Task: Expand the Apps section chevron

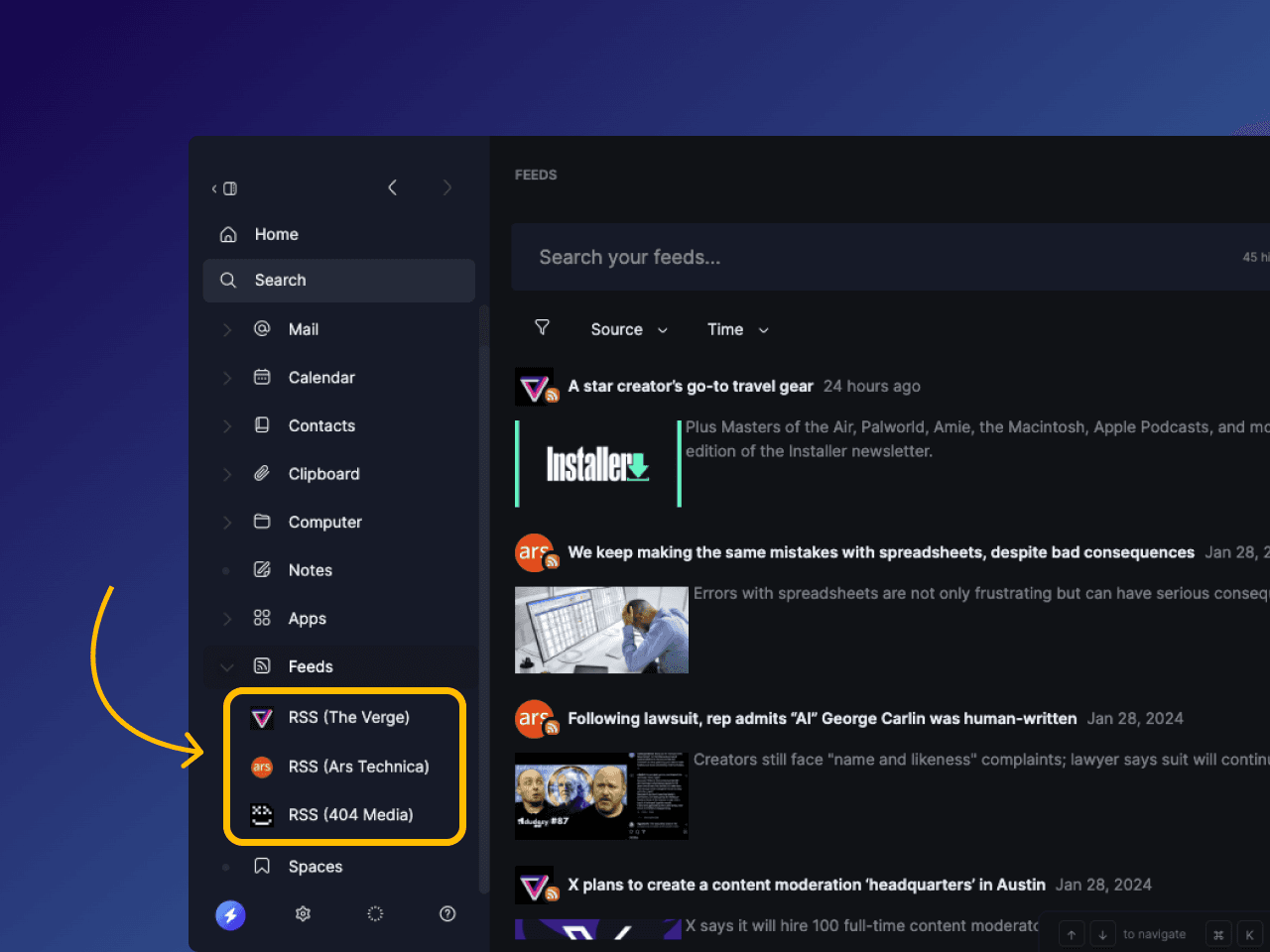Action: click(x=227, y=619)
